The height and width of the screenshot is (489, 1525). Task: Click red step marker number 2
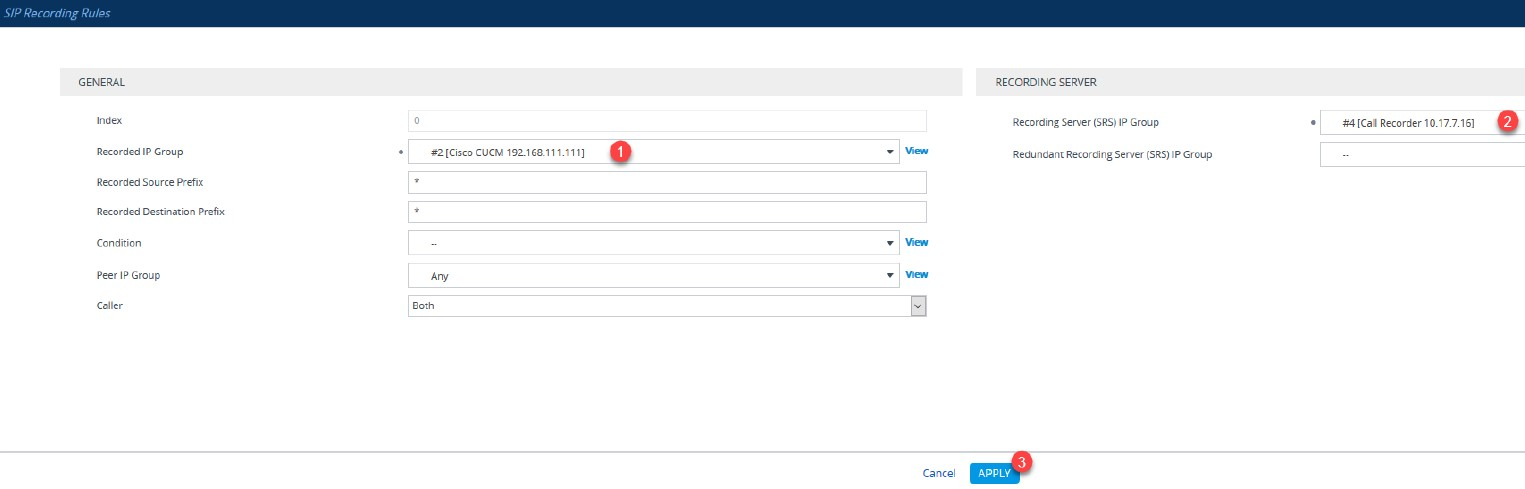pos(1508,121)
